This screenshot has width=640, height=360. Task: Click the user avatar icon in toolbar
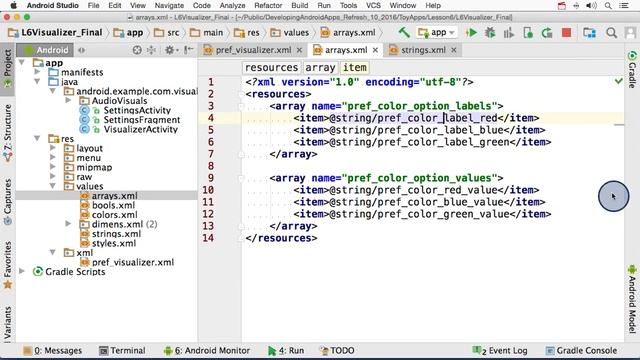[630, 33]
